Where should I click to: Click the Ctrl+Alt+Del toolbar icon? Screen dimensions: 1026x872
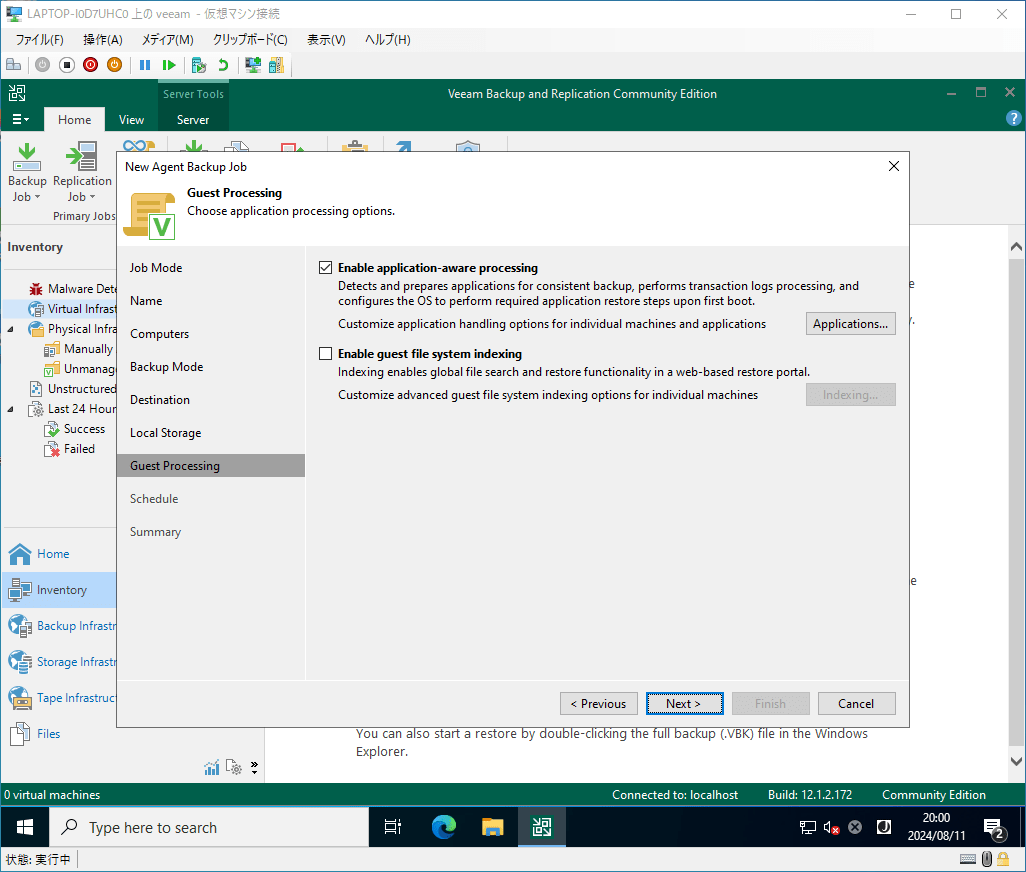coord(13,65)
